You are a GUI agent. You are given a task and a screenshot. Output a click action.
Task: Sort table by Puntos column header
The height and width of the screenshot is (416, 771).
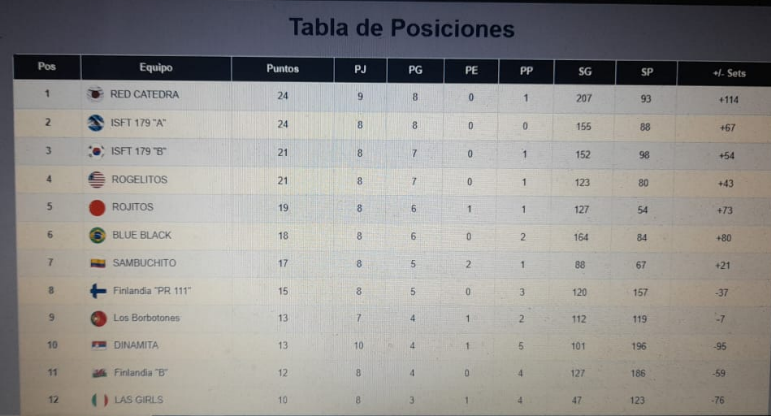[282, 69]
